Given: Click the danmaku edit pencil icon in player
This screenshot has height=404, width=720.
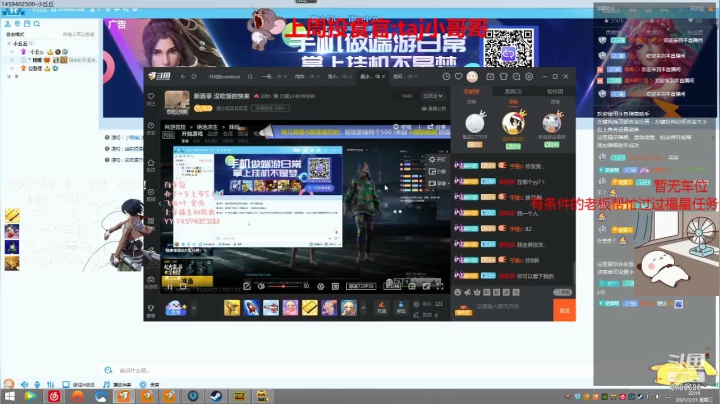Looking at the screenshot, I should [247, 286].
